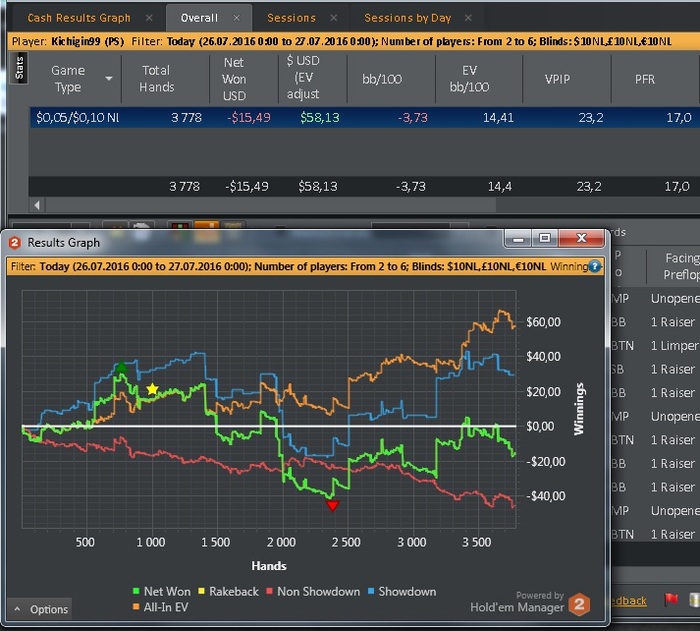Close the Sessions by Day tab
This screenshot has width=700, height=631.
pos(468,18)
